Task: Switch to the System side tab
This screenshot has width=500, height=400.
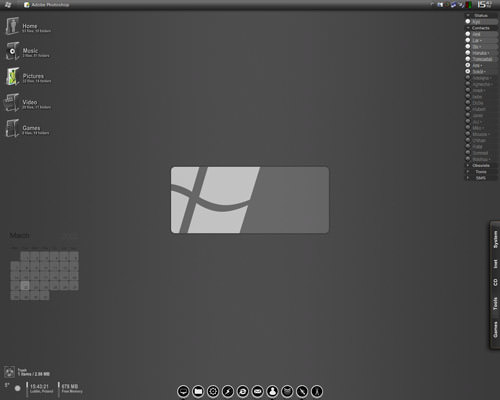Action: coord(496,239)
